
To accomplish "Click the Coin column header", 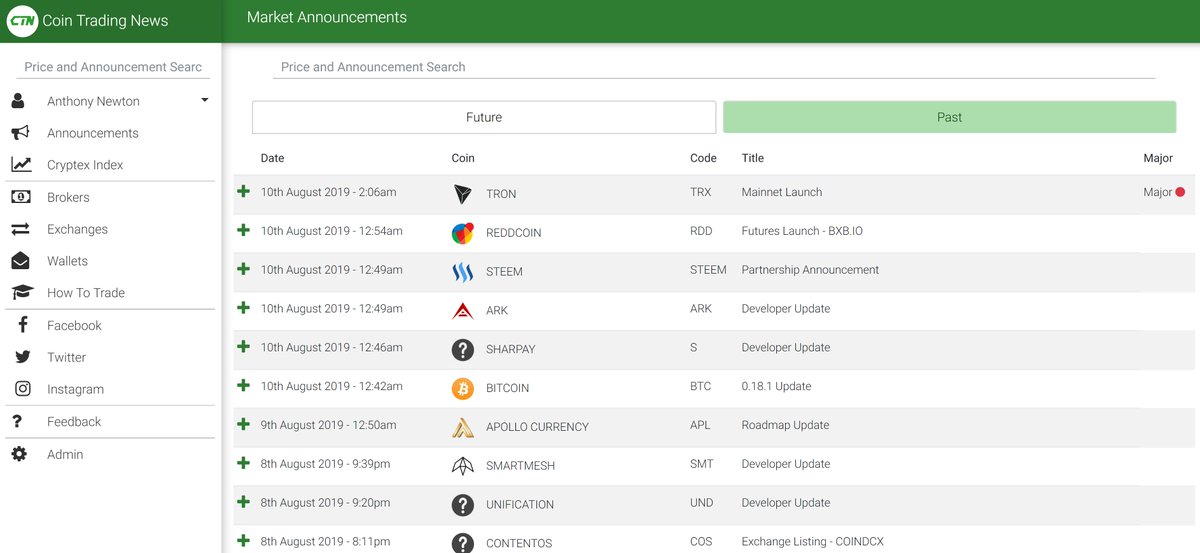I will pos(463,158).
